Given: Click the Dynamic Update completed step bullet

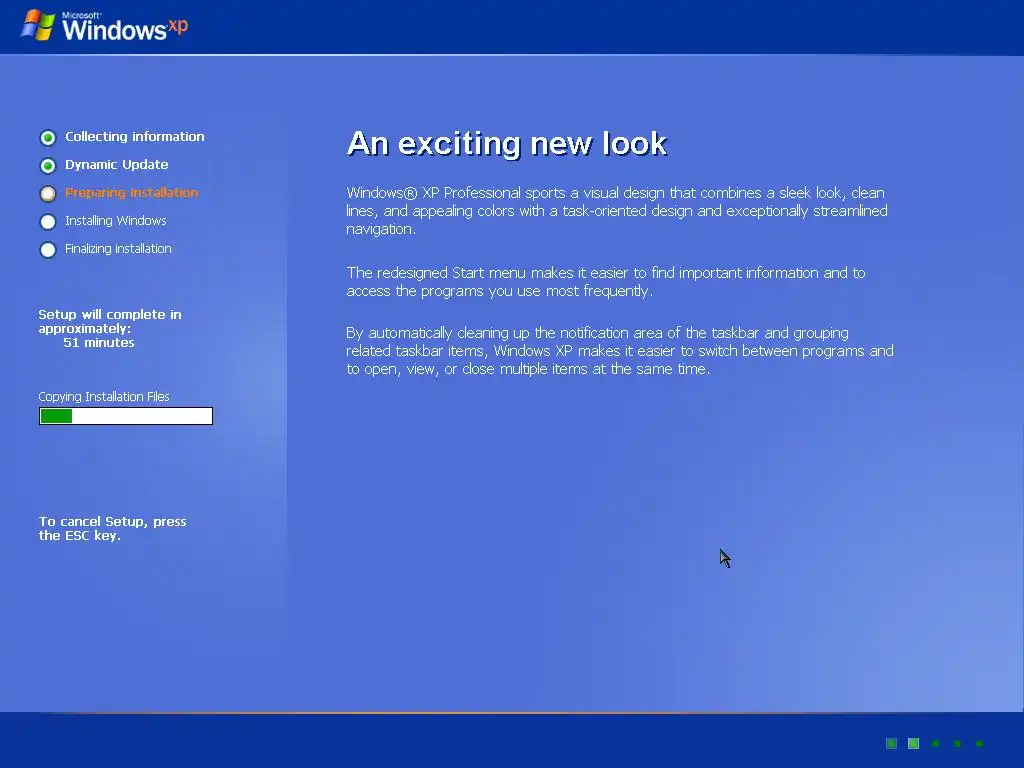Looking at the screenshot, I should coord(48,166).
